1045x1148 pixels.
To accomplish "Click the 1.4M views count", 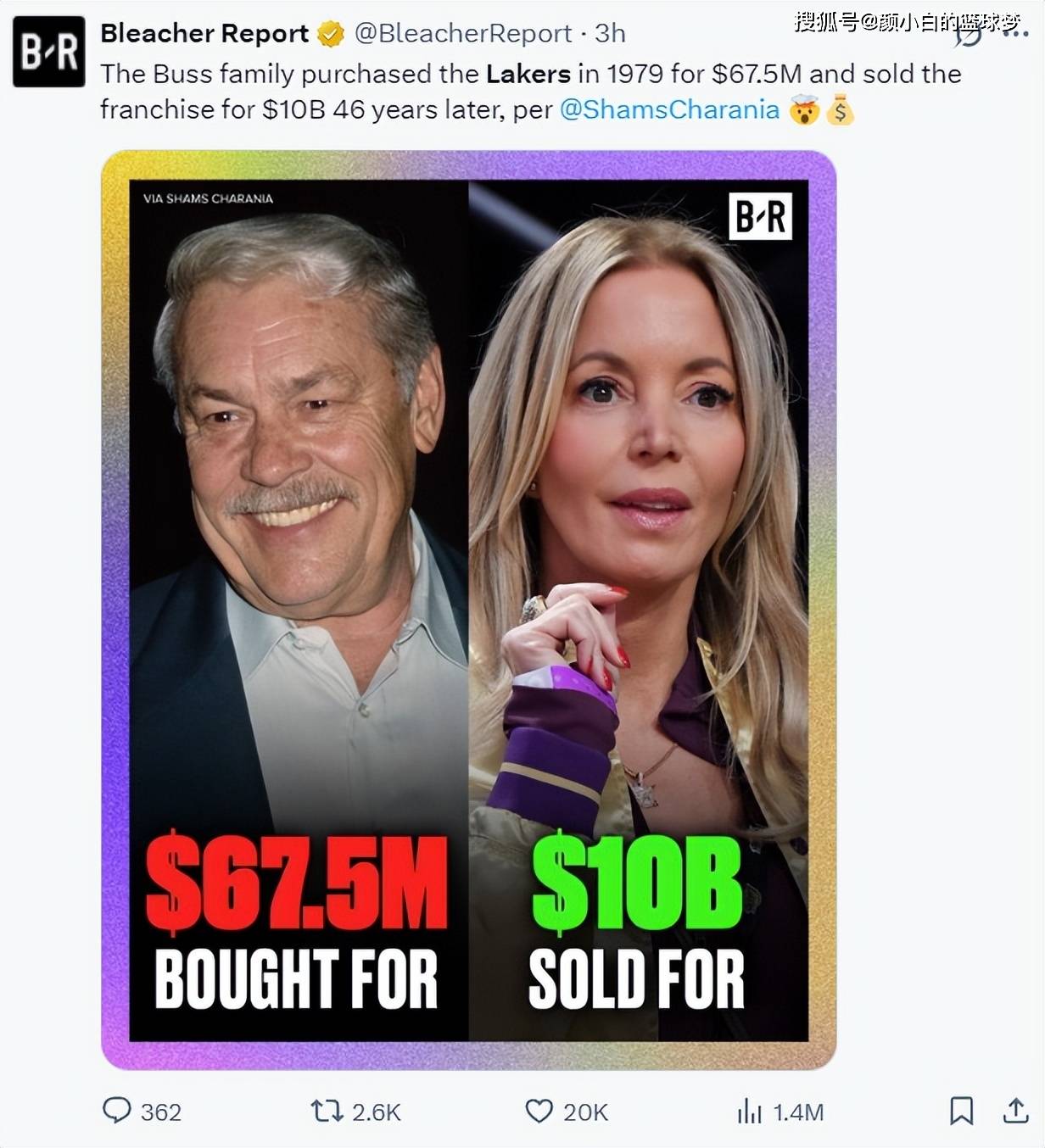I will (x=798, y=1112).
